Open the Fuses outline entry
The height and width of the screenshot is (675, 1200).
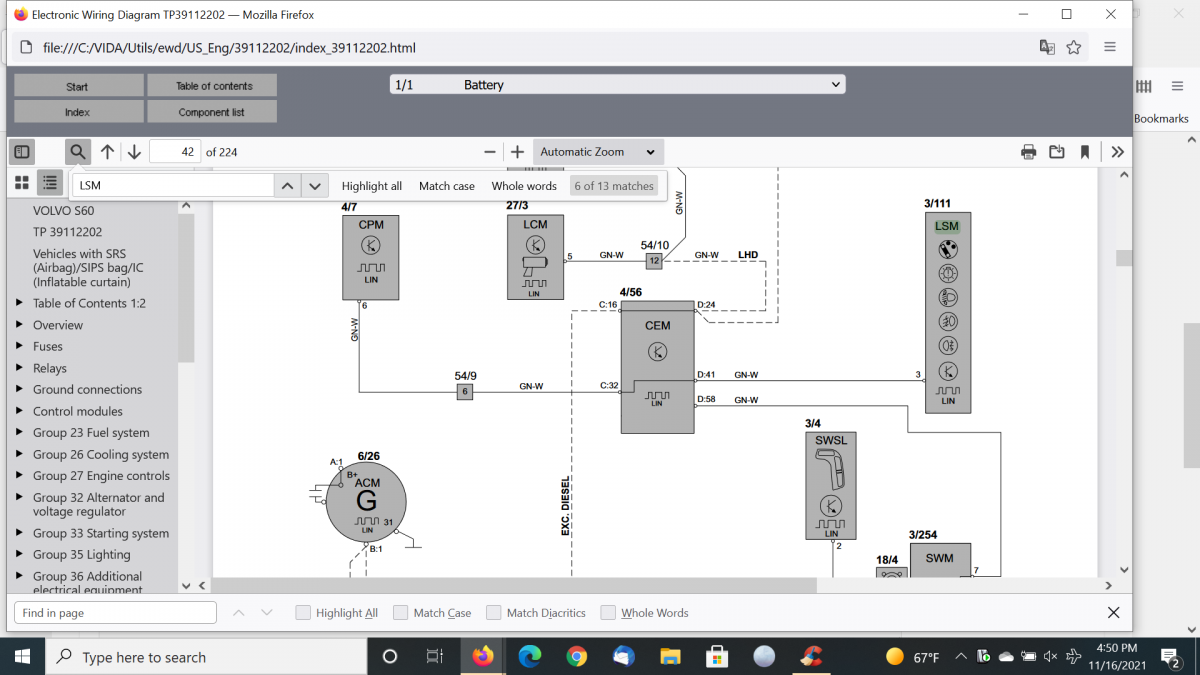click(x=48, y=347)
